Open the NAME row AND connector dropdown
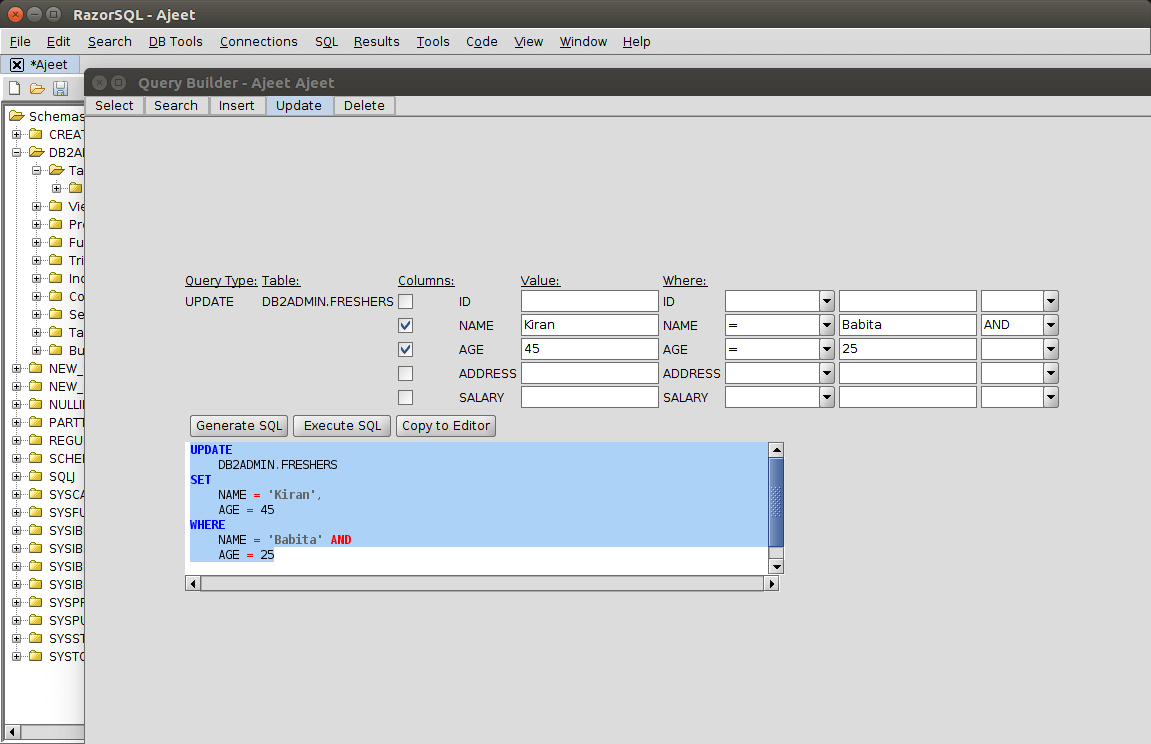Viewport: 1151px width, 744px height. (x=1051, y=325)
